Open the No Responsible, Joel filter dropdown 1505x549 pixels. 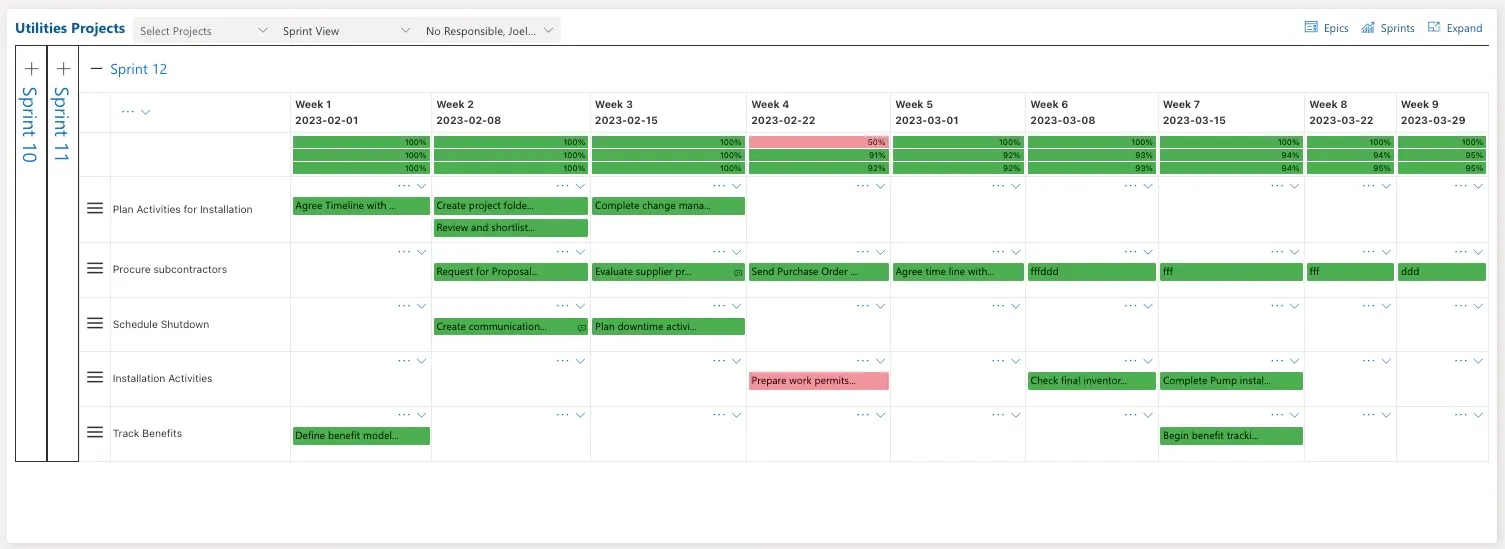(x=490, y=31)
